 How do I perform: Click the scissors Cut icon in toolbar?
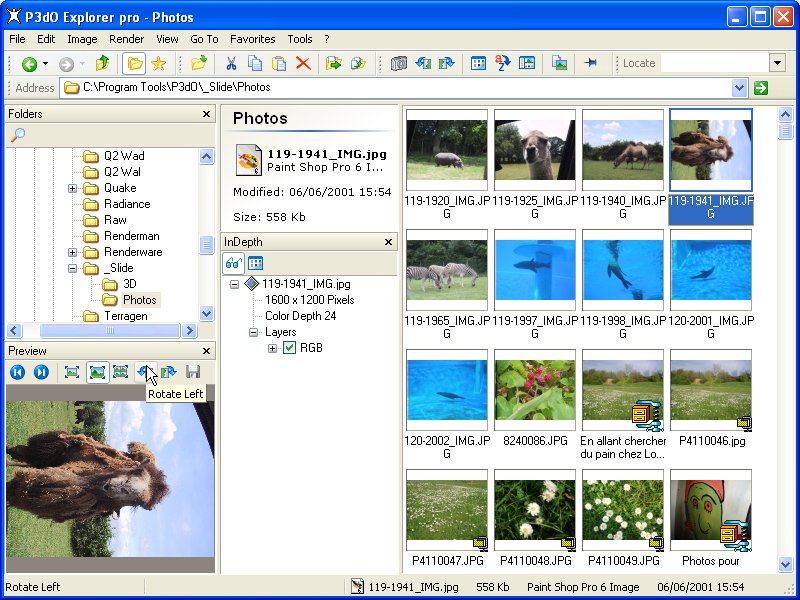pos(231,63)
